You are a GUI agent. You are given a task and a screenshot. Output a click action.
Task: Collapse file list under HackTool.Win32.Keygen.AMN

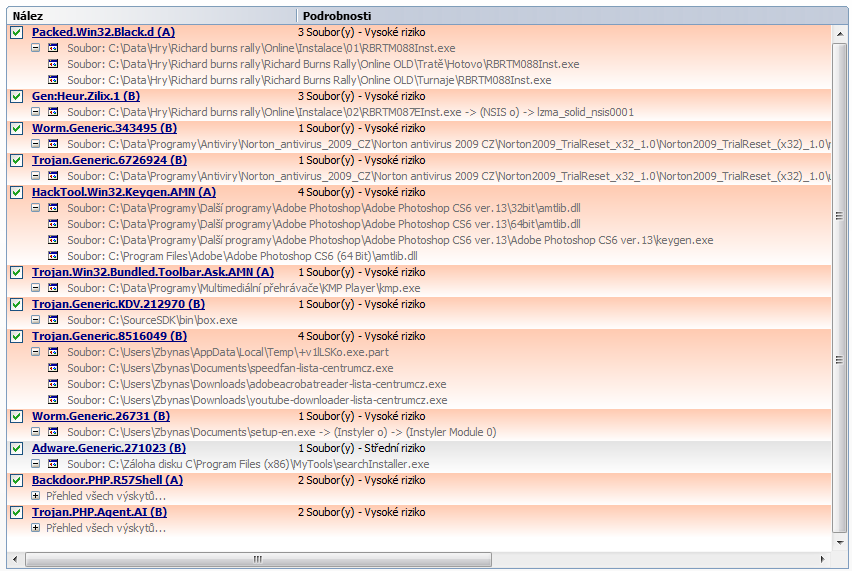[x=36, y=208]
